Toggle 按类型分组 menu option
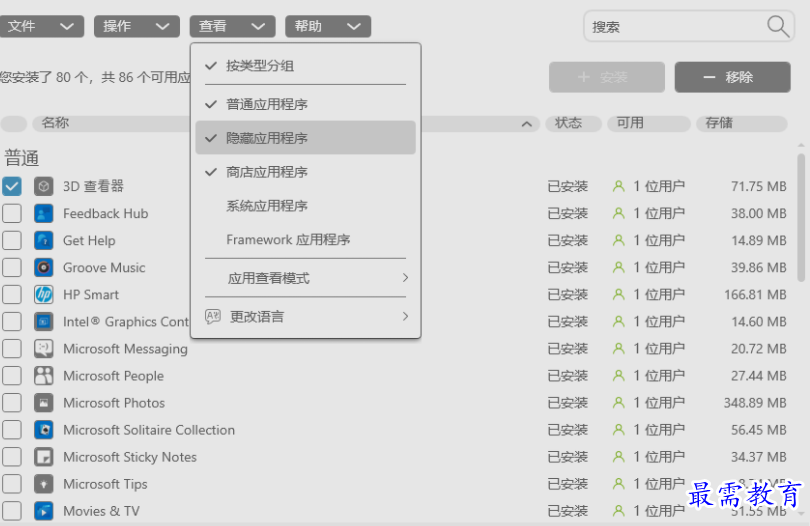This screenshot has height=526, width=810. pyautogui.click(x=305, y=66)
